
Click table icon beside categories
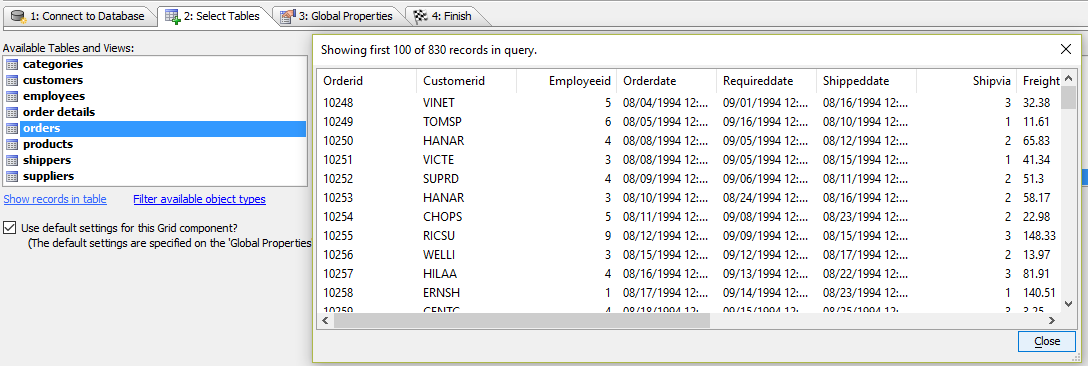click(x=12, y=65)
